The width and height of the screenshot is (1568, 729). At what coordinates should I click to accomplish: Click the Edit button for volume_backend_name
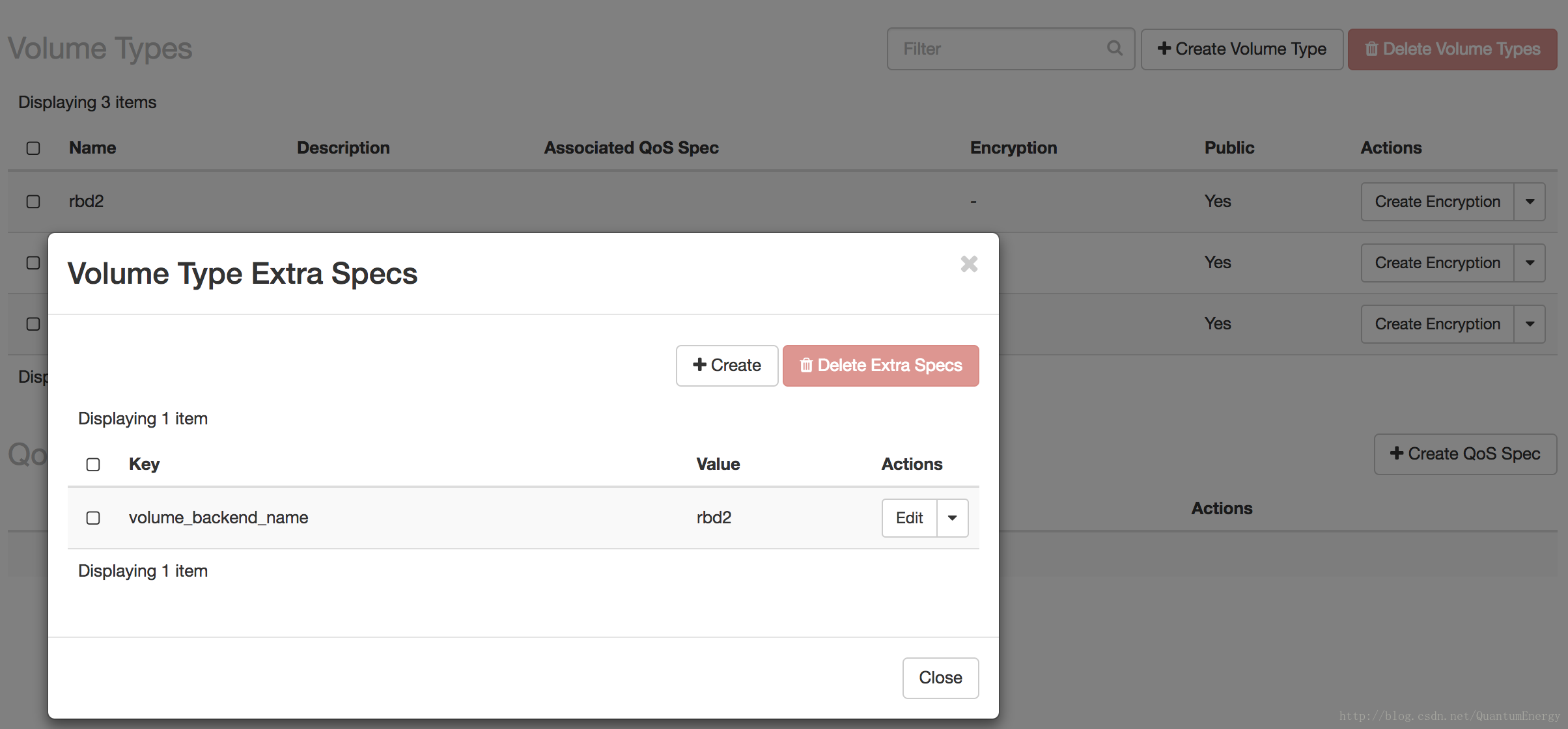pos(908,517)
